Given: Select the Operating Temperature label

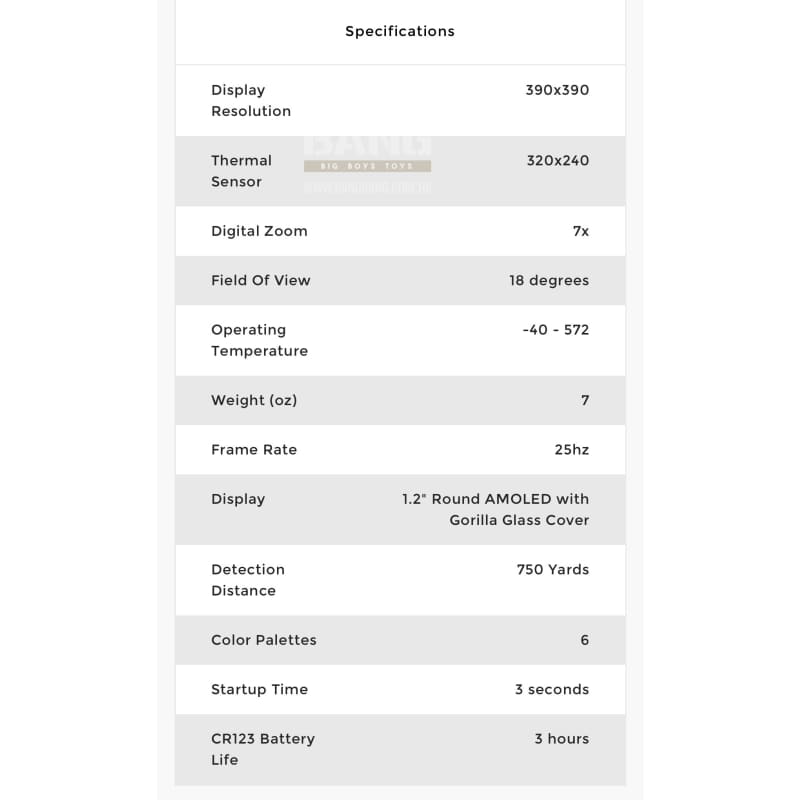Looking at the screenshot, I should pos(259,340).
